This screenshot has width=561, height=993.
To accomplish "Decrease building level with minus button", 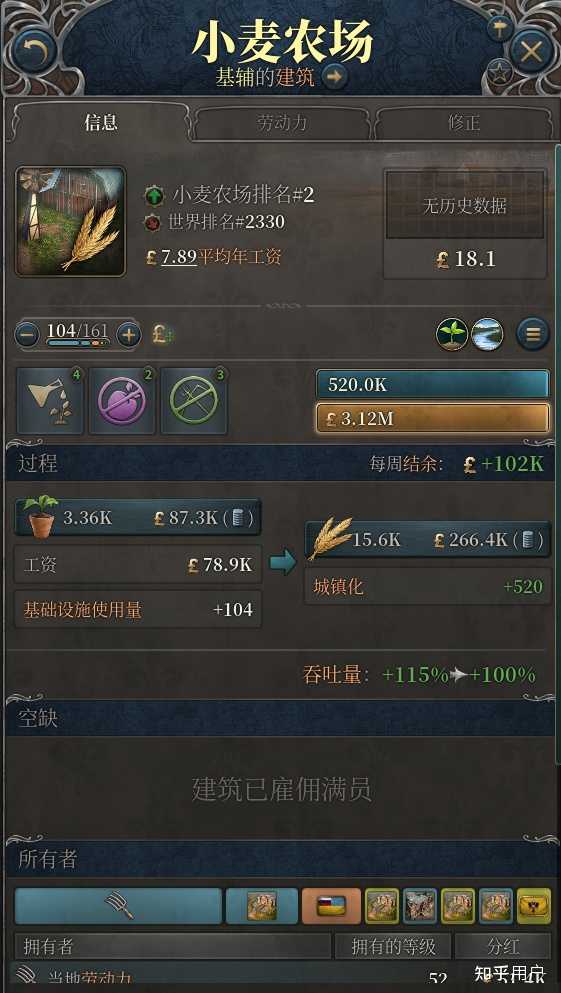I will coord(27,334).
